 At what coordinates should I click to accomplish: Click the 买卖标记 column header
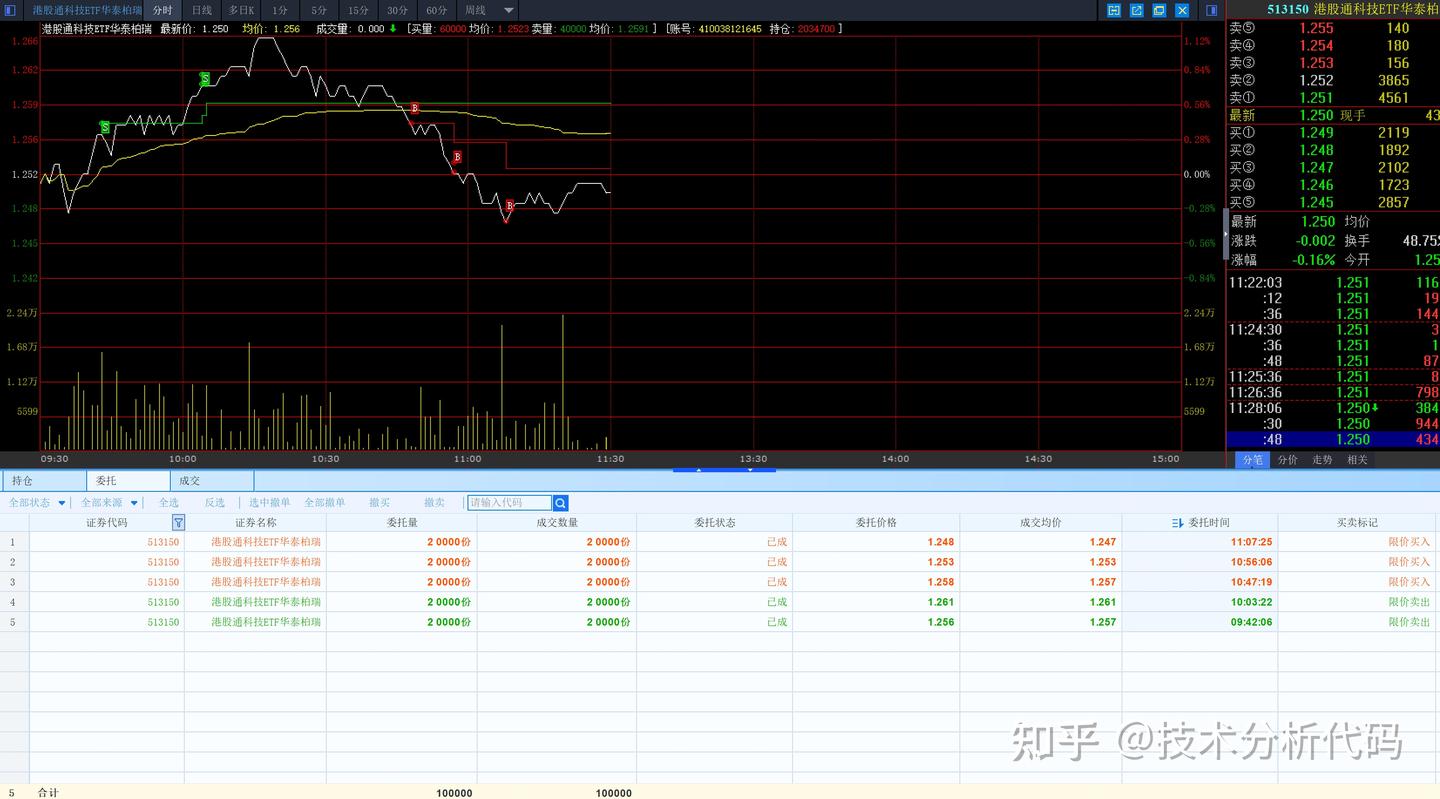(x=1357, y=523)
